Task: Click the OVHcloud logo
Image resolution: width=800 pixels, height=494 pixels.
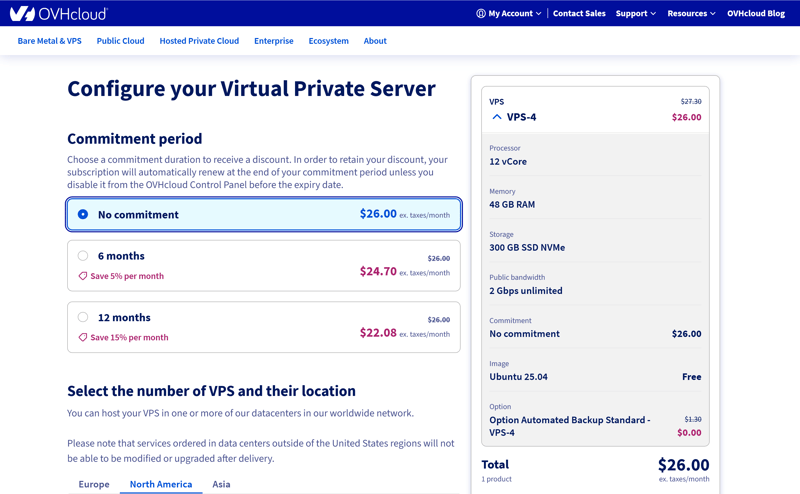Action: coord(58,14)
